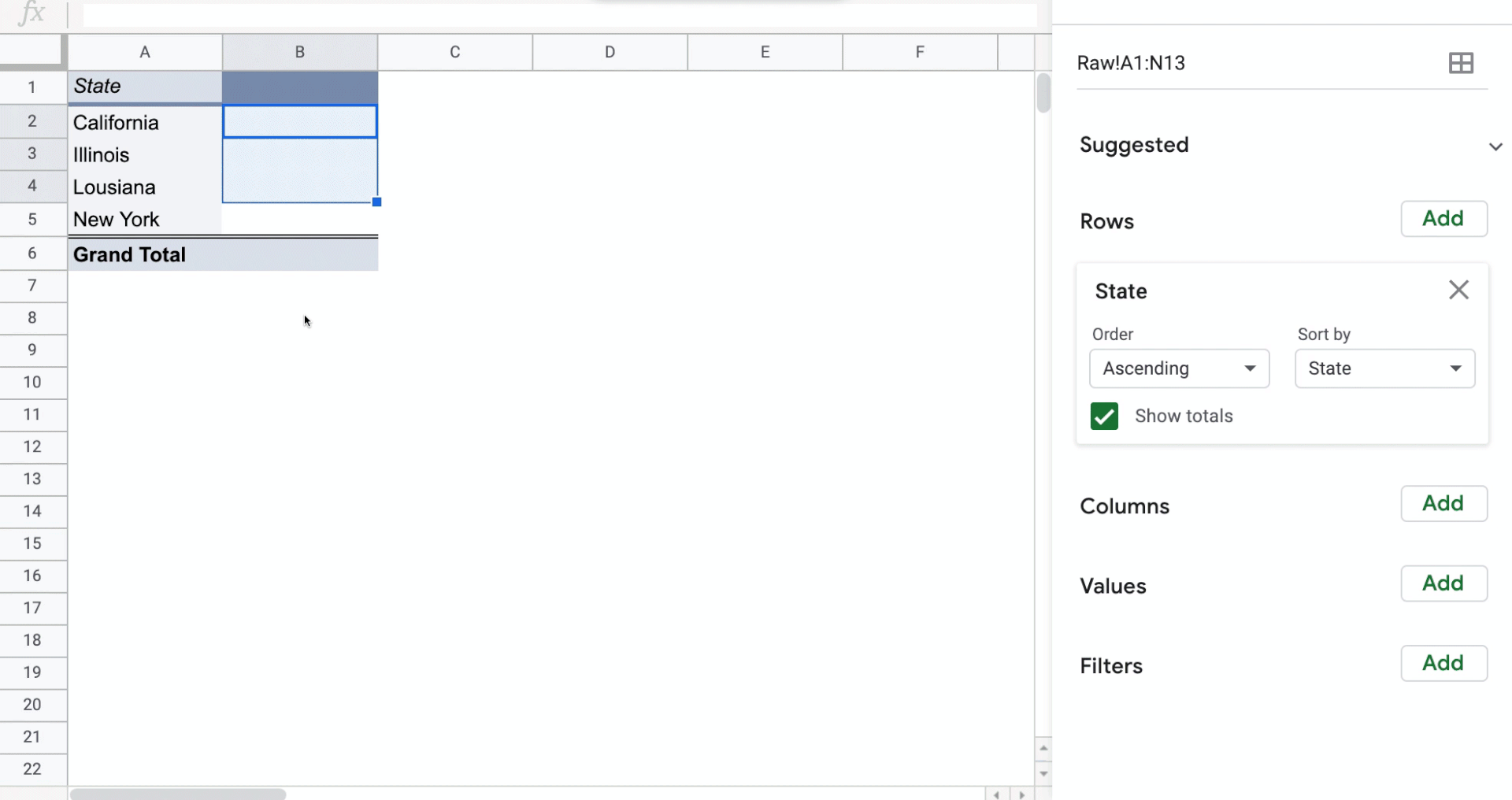Image resolution: width=1512 pixels, height=800 pixels.
Task: Select row 10 header
Action: (32, 382)
